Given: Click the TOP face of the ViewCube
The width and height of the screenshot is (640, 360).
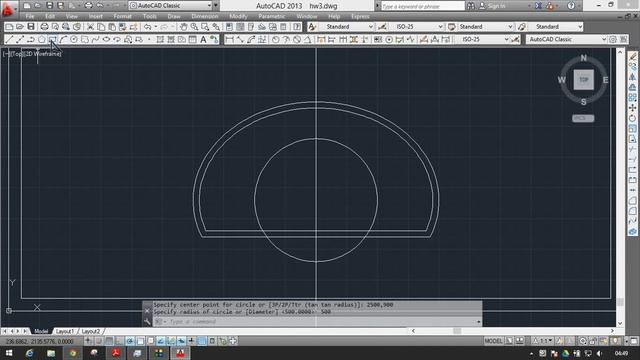Looking at the screenshot, I should [x=583, y=80].
